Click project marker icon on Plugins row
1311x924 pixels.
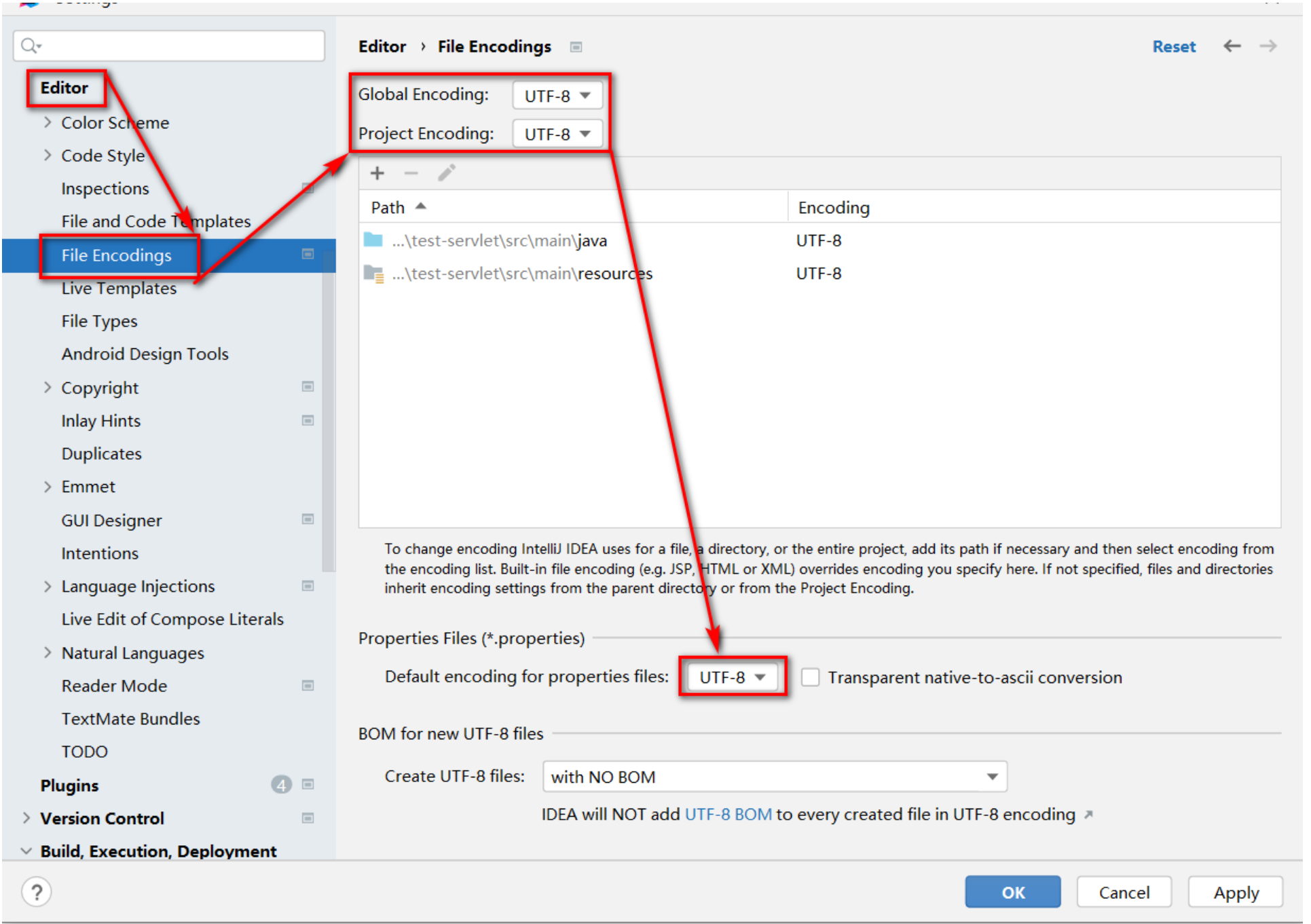pyautogui.click(x=308, y=785)
